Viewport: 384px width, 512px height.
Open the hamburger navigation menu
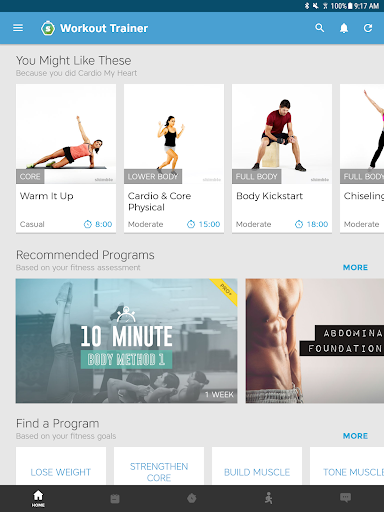18,28
